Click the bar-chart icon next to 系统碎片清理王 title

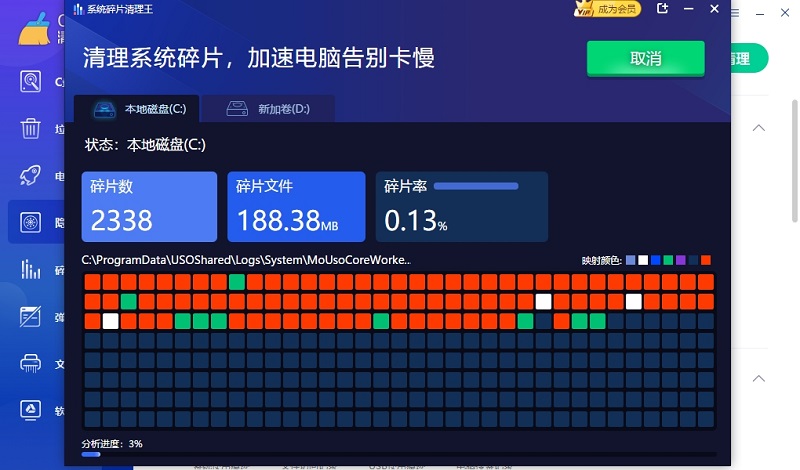click(79, 9)
